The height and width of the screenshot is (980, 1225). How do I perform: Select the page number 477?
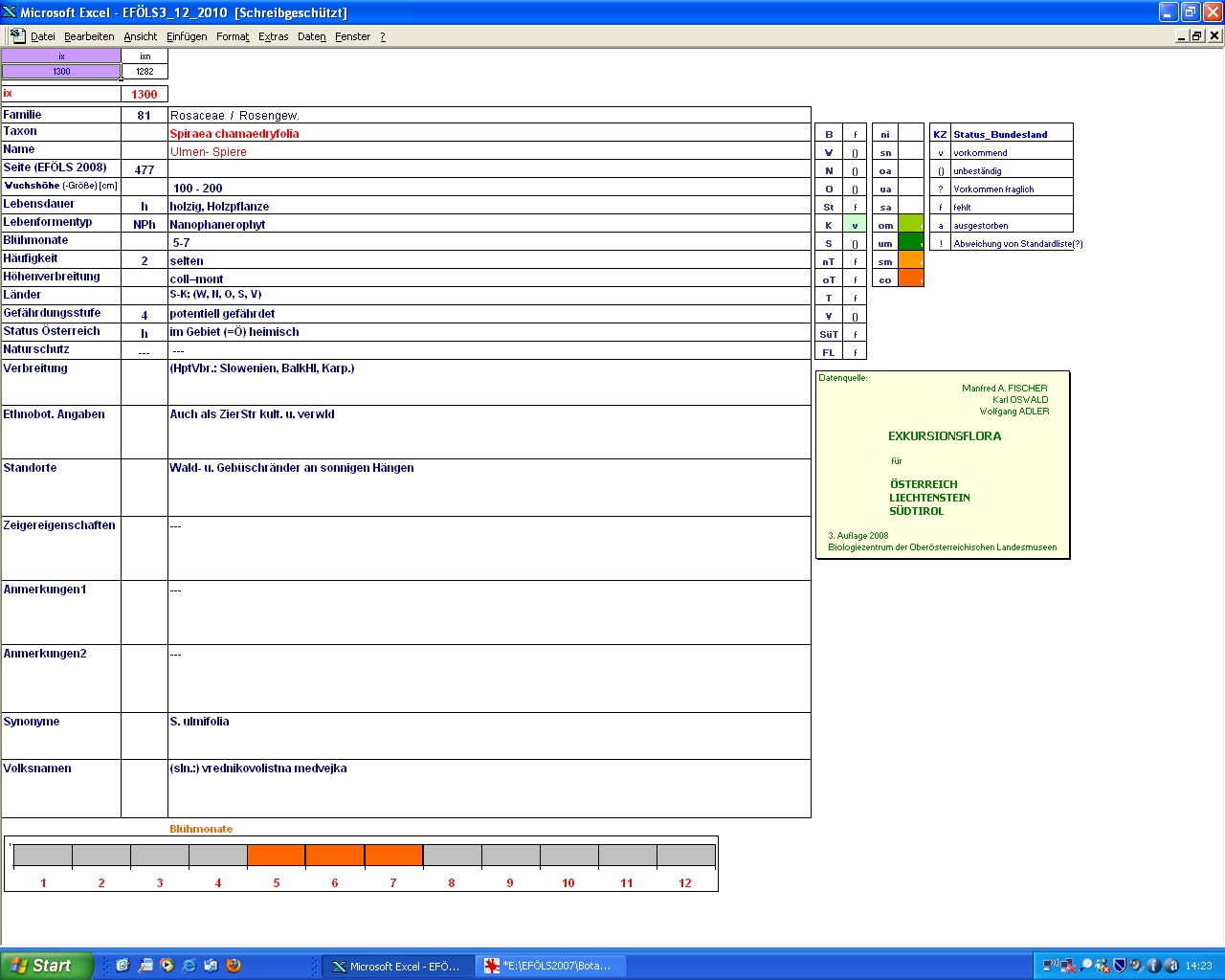pos(145,169)
